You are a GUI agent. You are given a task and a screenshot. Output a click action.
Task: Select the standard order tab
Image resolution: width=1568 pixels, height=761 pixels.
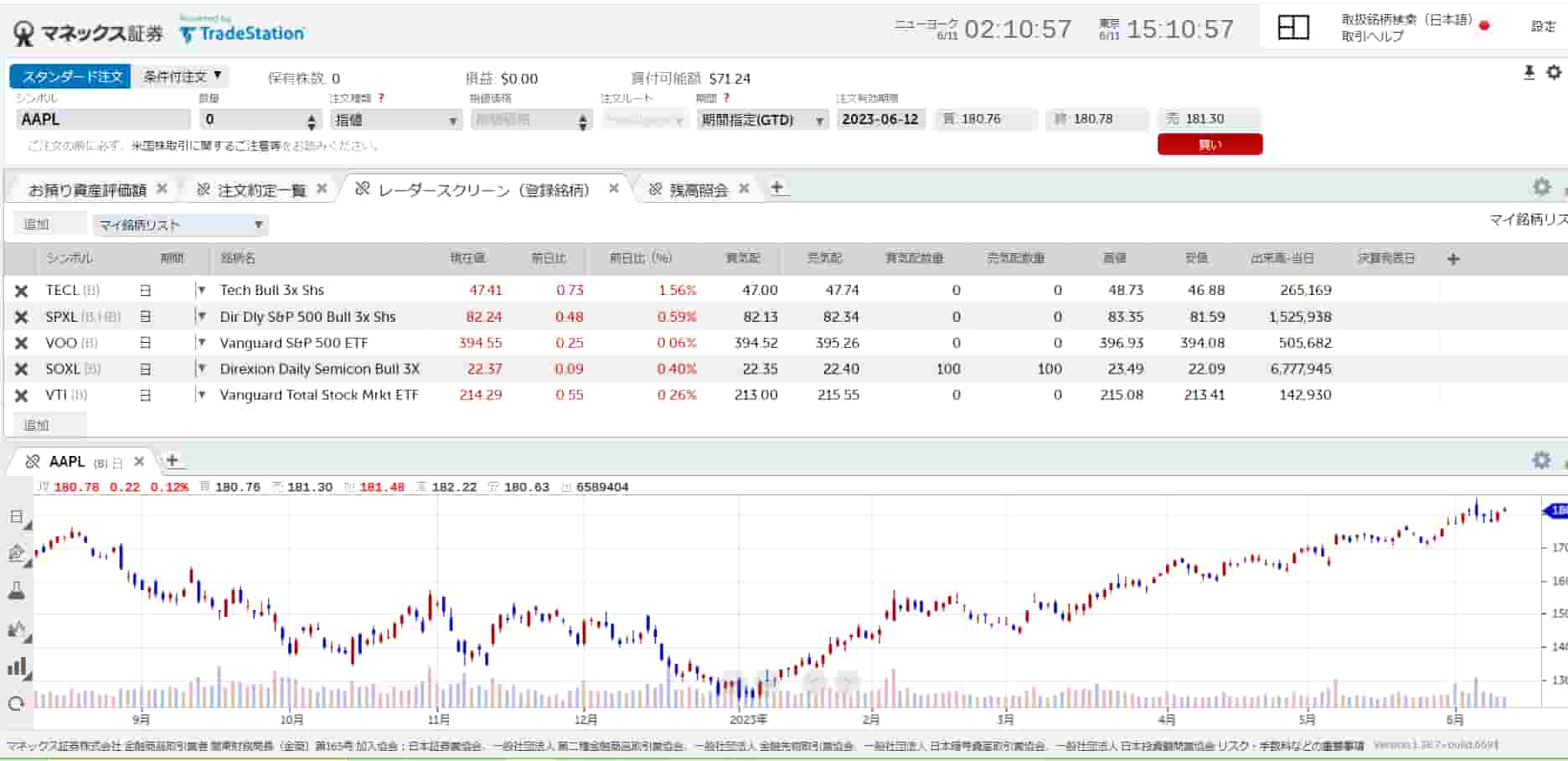coord(70,76)
